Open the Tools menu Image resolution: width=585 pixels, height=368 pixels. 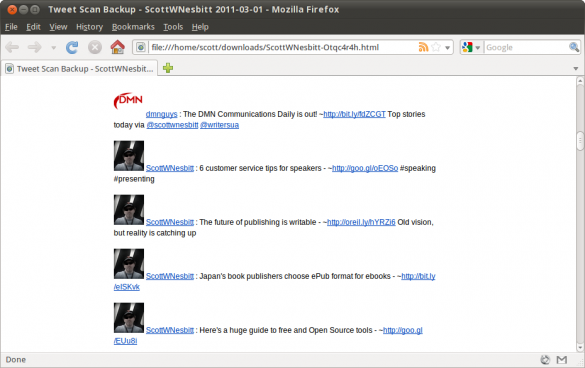point(173,27)
